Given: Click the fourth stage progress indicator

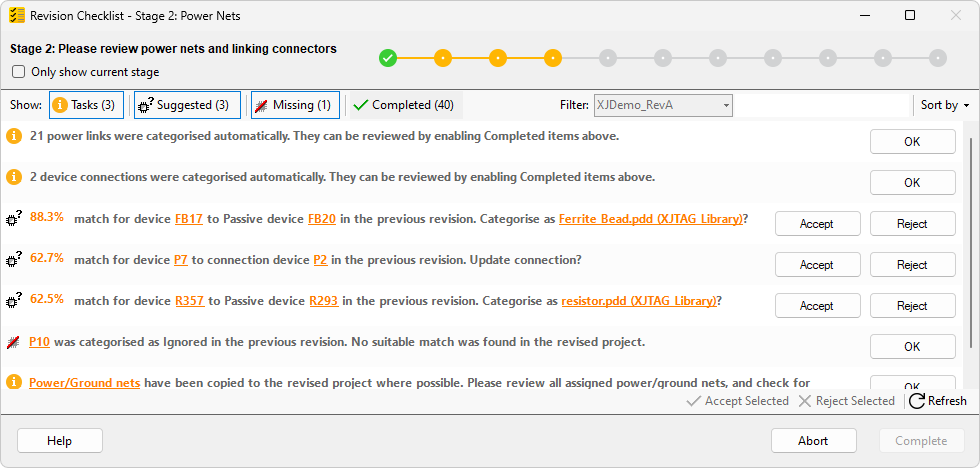Looking at the screenshot, I should [552, 58].
